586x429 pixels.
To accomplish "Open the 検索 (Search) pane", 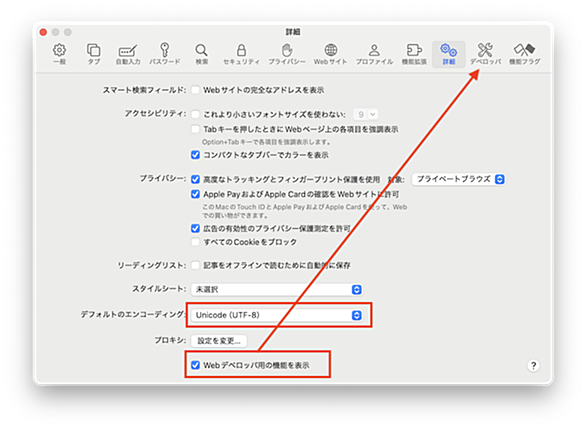I will click(201, 54).
